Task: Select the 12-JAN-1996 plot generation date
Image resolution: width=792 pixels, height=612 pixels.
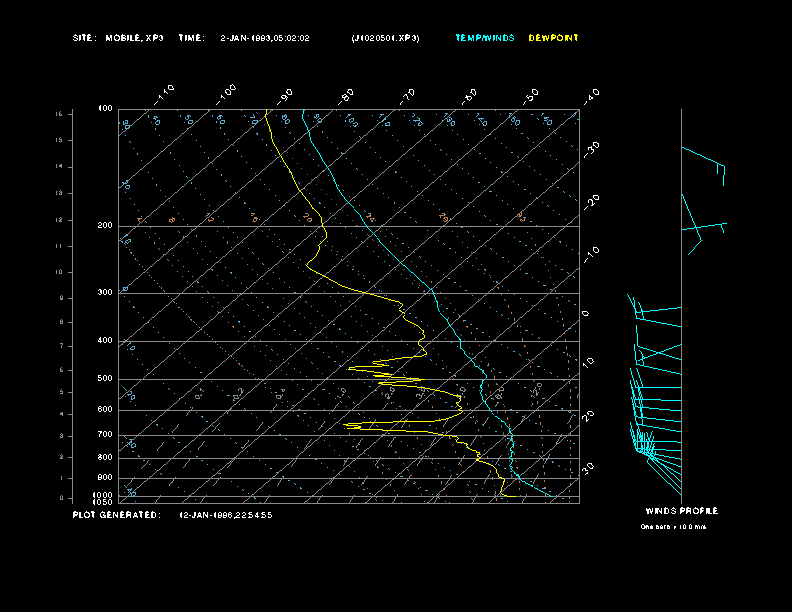Action: pos(226,515)
